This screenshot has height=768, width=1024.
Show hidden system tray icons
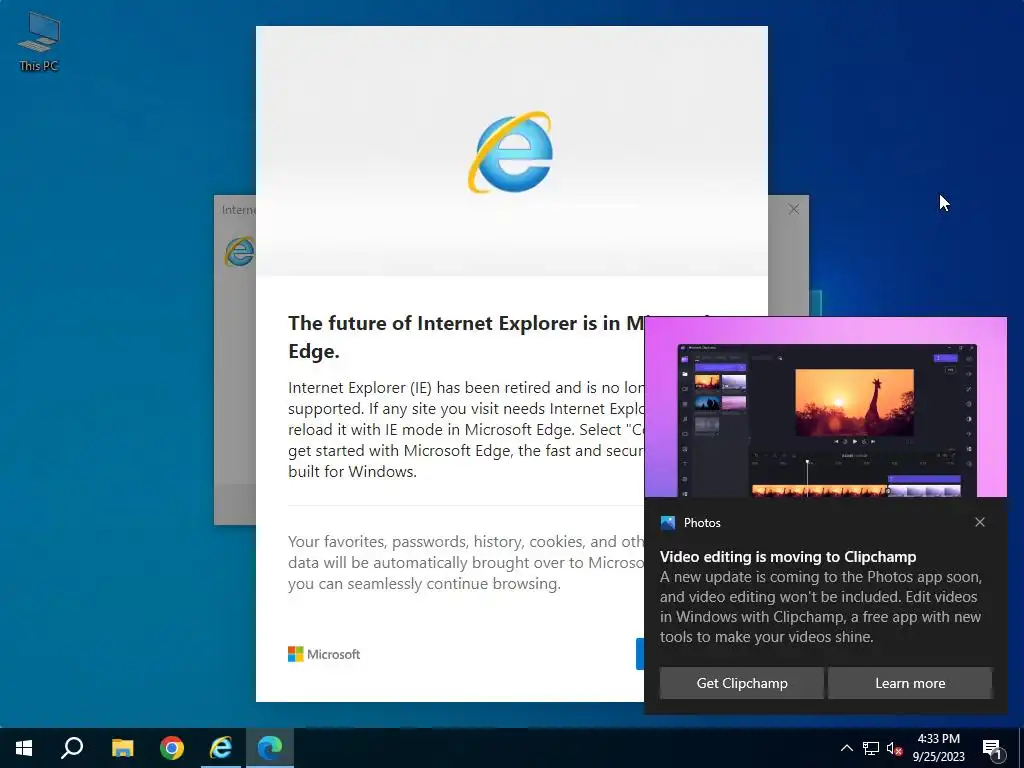[x=846, y=748]
